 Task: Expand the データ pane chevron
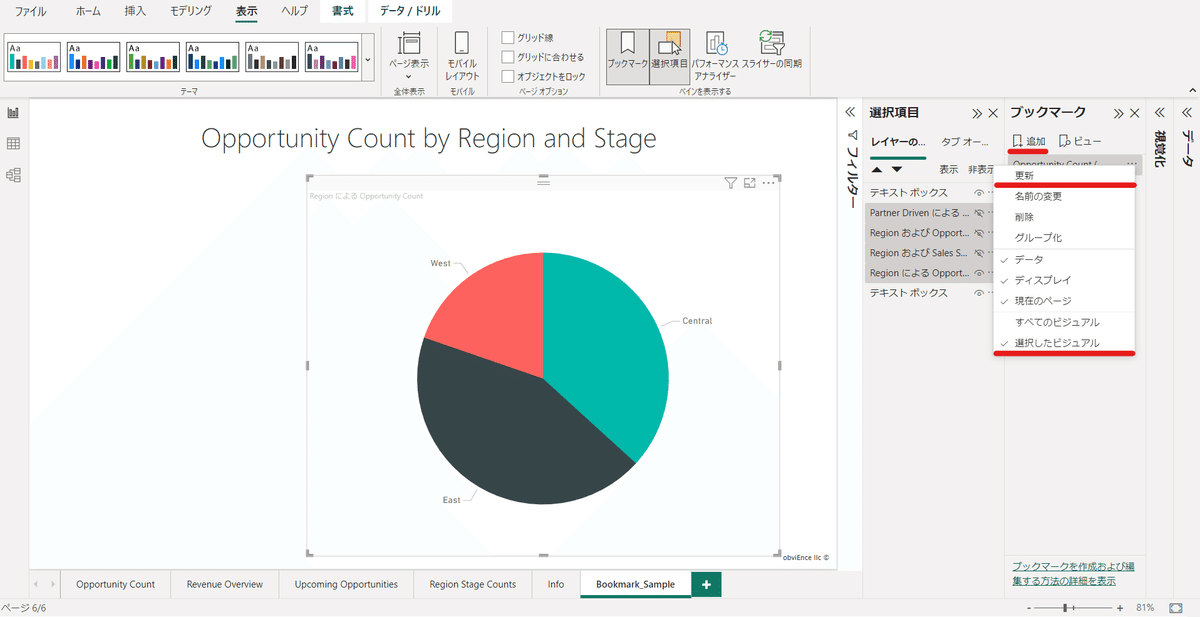pos(1187,113)
